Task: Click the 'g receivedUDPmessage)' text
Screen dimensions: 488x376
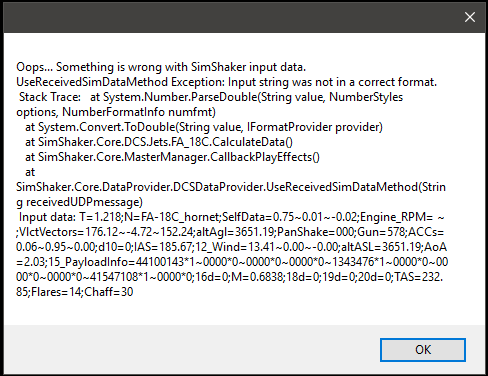Action: click(x=79, y=202)
